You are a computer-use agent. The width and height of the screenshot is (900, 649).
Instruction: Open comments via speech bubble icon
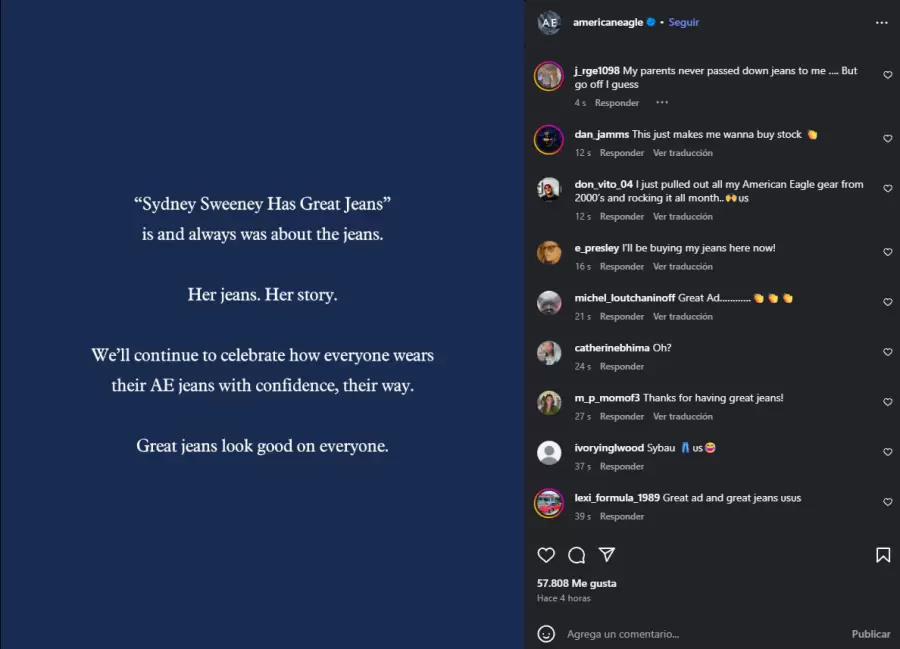click(x=577, y=555)
